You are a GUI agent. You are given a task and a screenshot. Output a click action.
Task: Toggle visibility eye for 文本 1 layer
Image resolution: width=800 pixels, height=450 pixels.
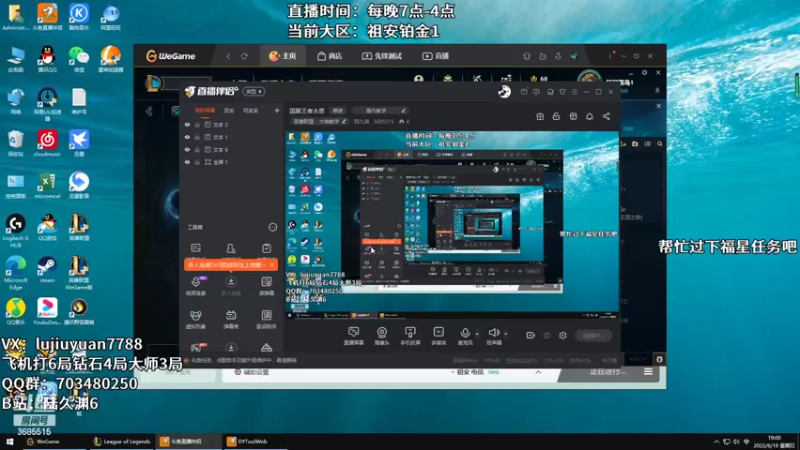tap(187, 137)
